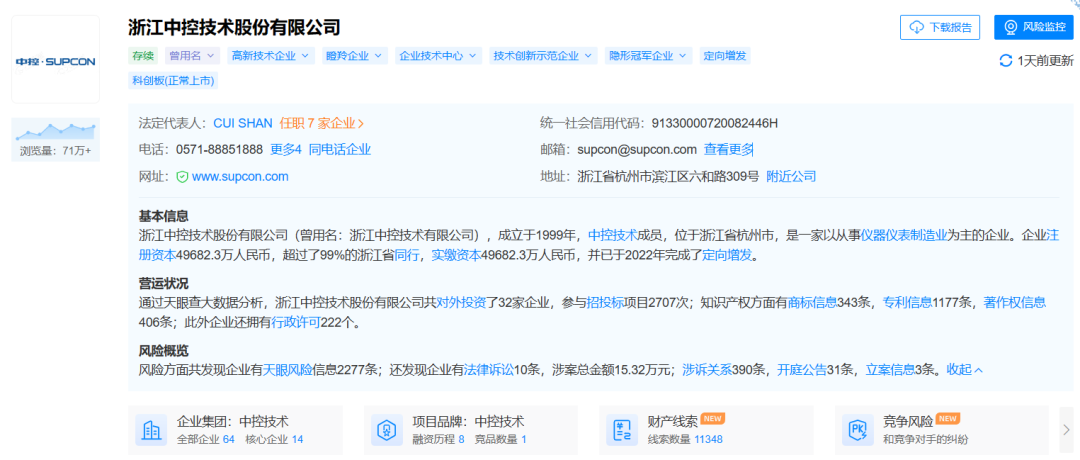Visit www.supcon.com website link
Viewport: 1080px width, 460px height.
point(240,176)
